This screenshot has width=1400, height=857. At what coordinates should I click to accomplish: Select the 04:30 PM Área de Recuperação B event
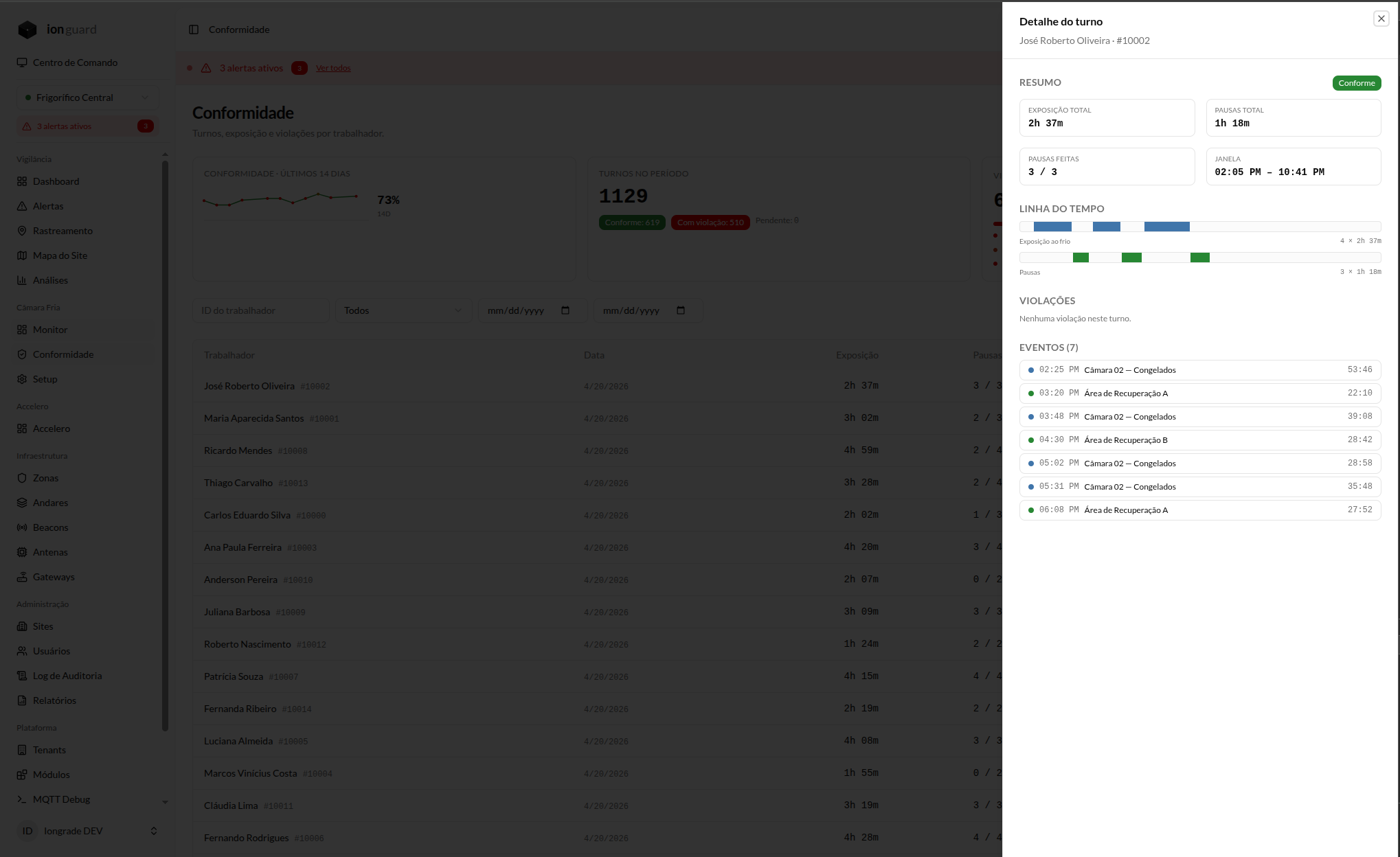(1200, 440)
